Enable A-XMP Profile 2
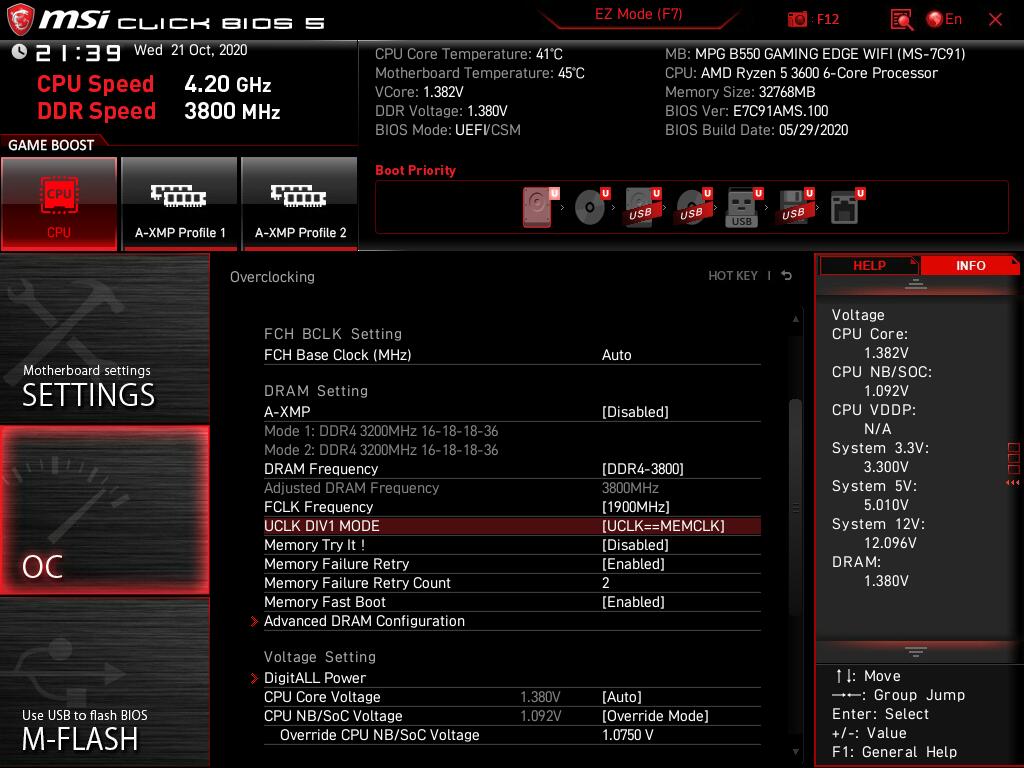1024x768 pixels. click(x=300, y=203)
